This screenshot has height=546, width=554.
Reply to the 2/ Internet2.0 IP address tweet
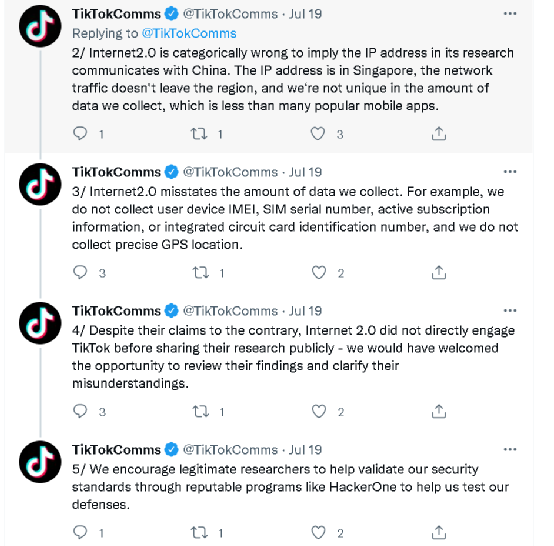pos(80,134)
